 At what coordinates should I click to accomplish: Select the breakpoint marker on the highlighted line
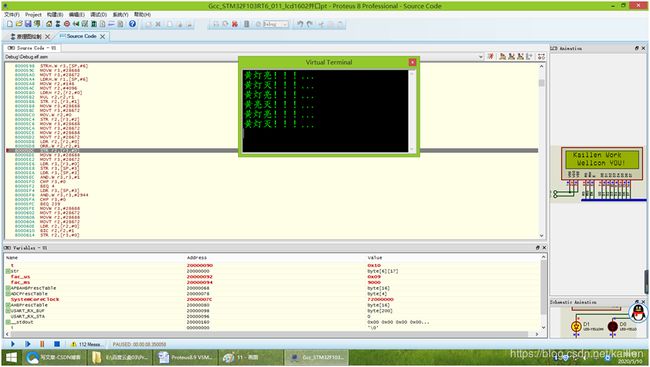[7, 151]
